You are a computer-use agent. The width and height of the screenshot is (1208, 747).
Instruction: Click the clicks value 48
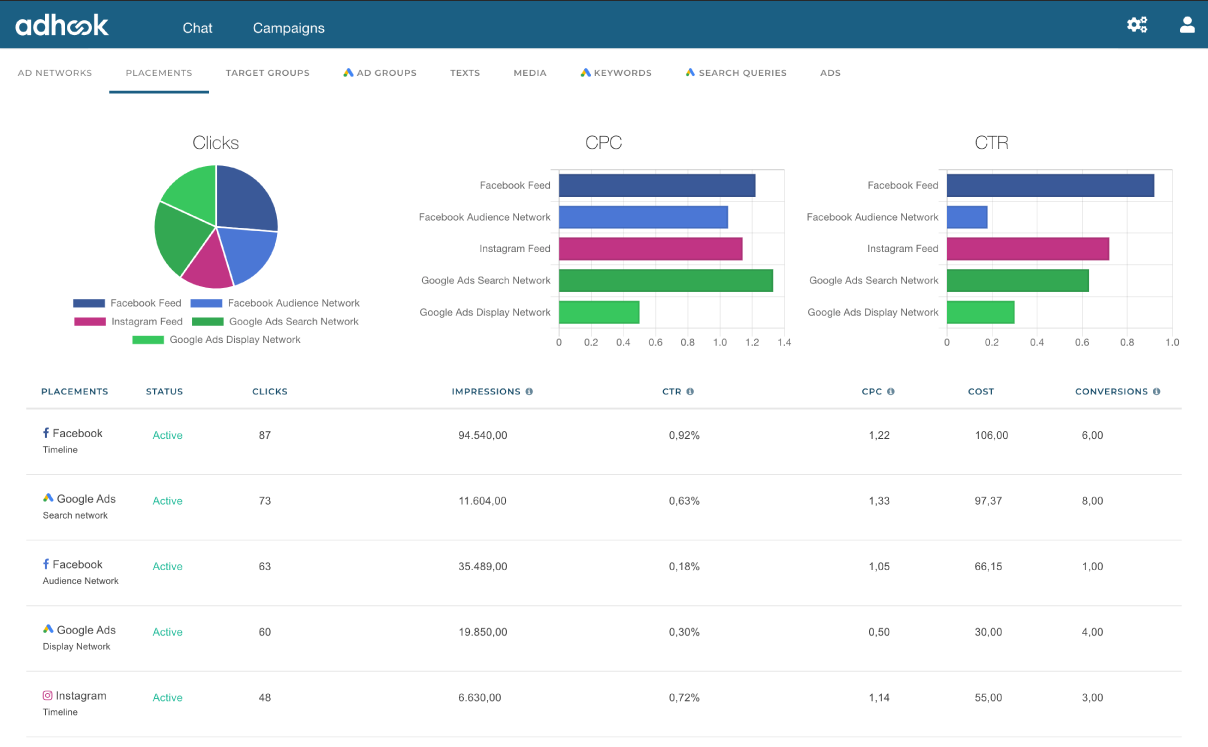coord(265,698)
